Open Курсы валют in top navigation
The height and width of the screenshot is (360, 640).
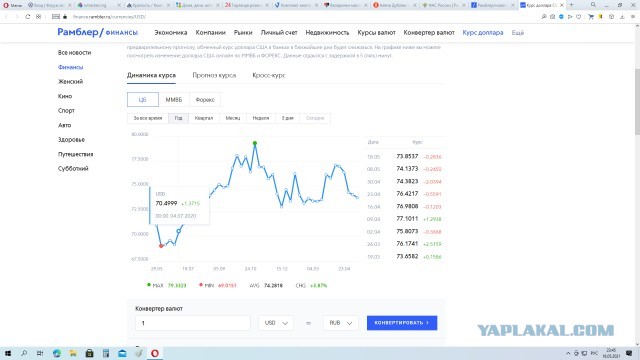click(376, 33)
